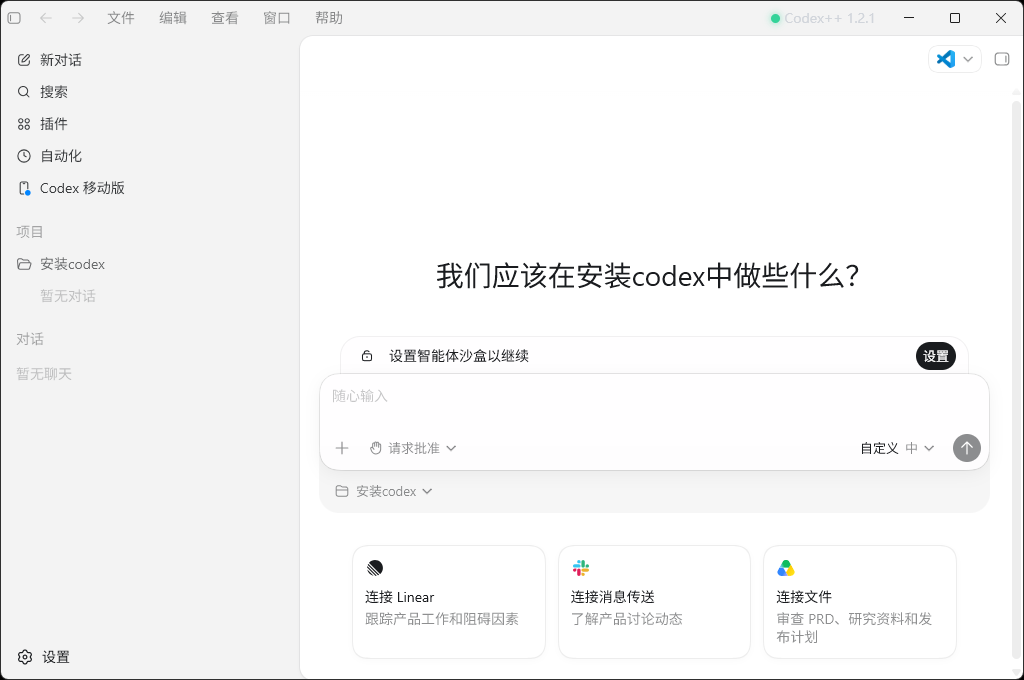1024x680 pixels.
Task: Click the Codex++ 1.2.1 status label
Action: (823, 18)
